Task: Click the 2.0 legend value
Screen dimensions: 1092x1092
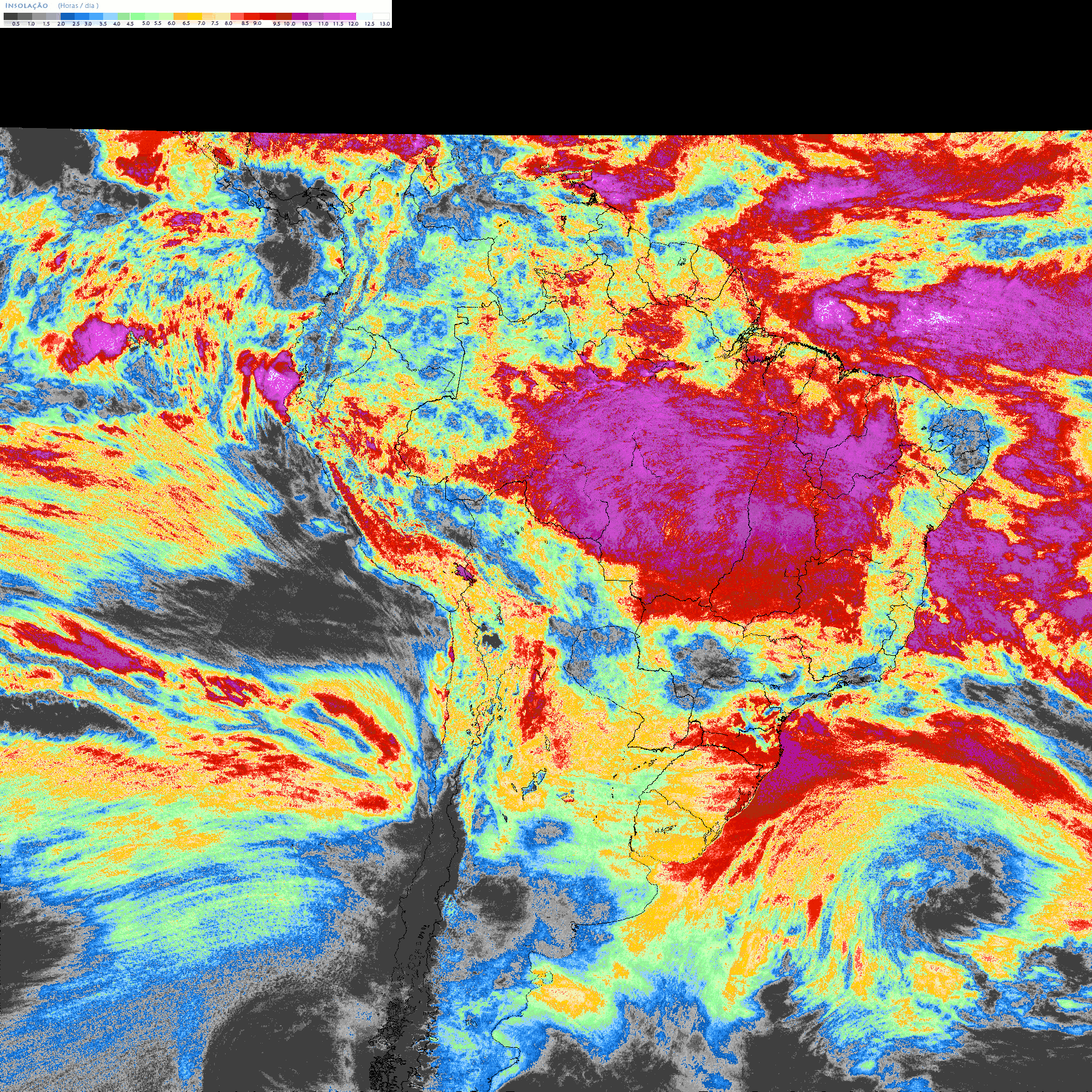Action: pyautogui.click(x=61, y=24)
